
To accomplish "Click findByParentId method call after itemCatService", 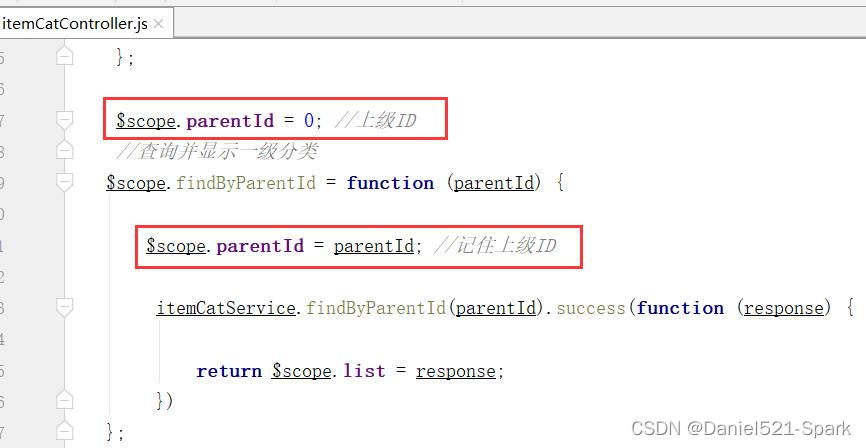I will coord(376,308).
